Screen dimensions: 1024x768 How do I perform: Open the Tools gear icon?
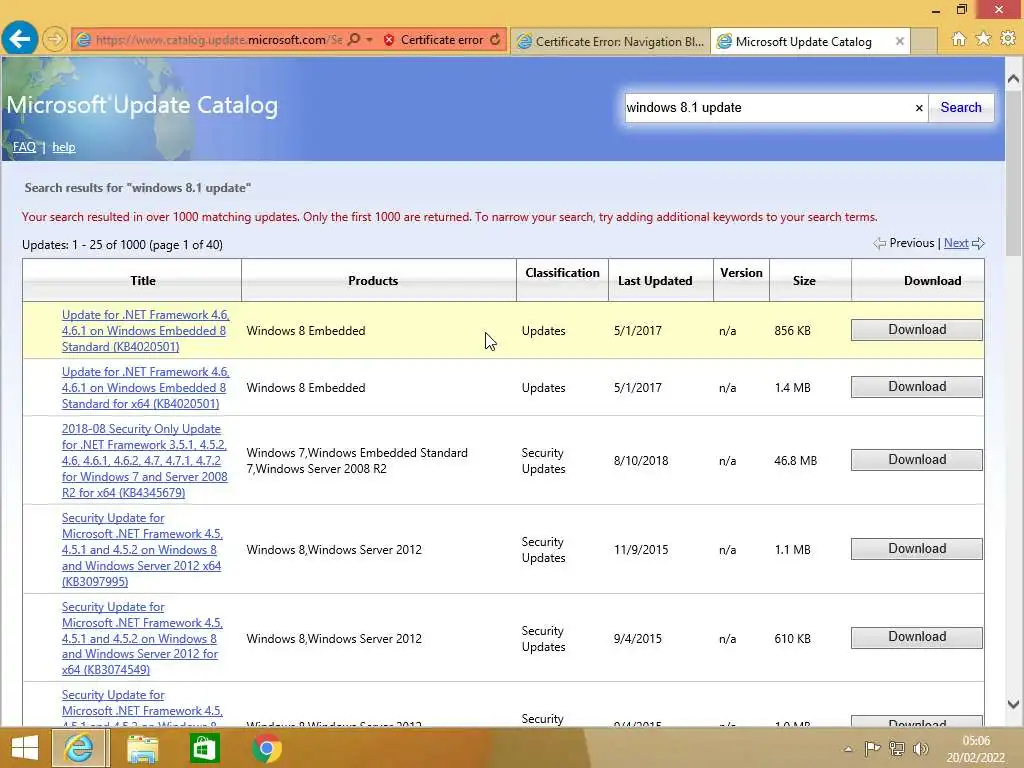(1008, 39)
